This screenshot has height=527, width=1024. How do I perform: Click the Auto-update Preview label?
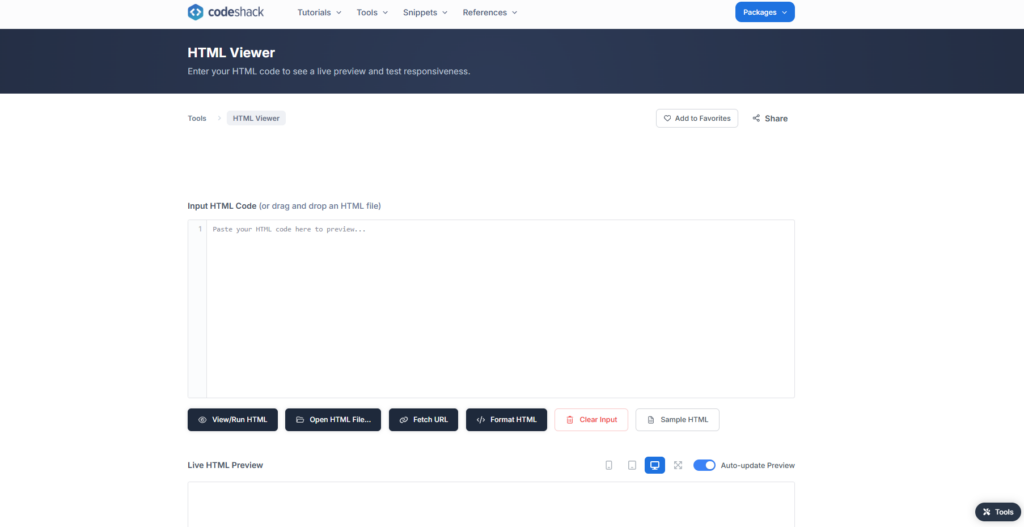tap(758, 466)
